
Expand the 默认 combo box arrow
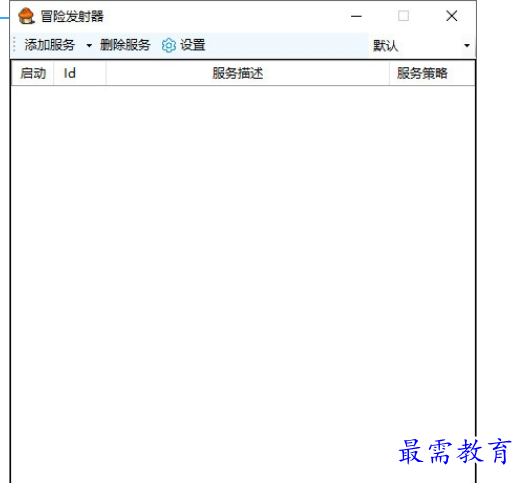coord(467,45)
